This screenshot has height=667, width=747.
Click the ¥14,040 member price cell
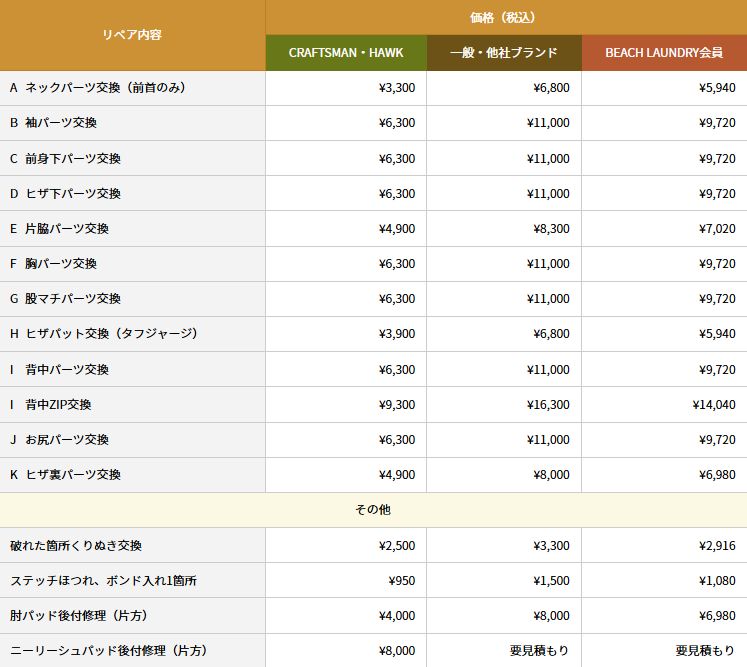713,405
